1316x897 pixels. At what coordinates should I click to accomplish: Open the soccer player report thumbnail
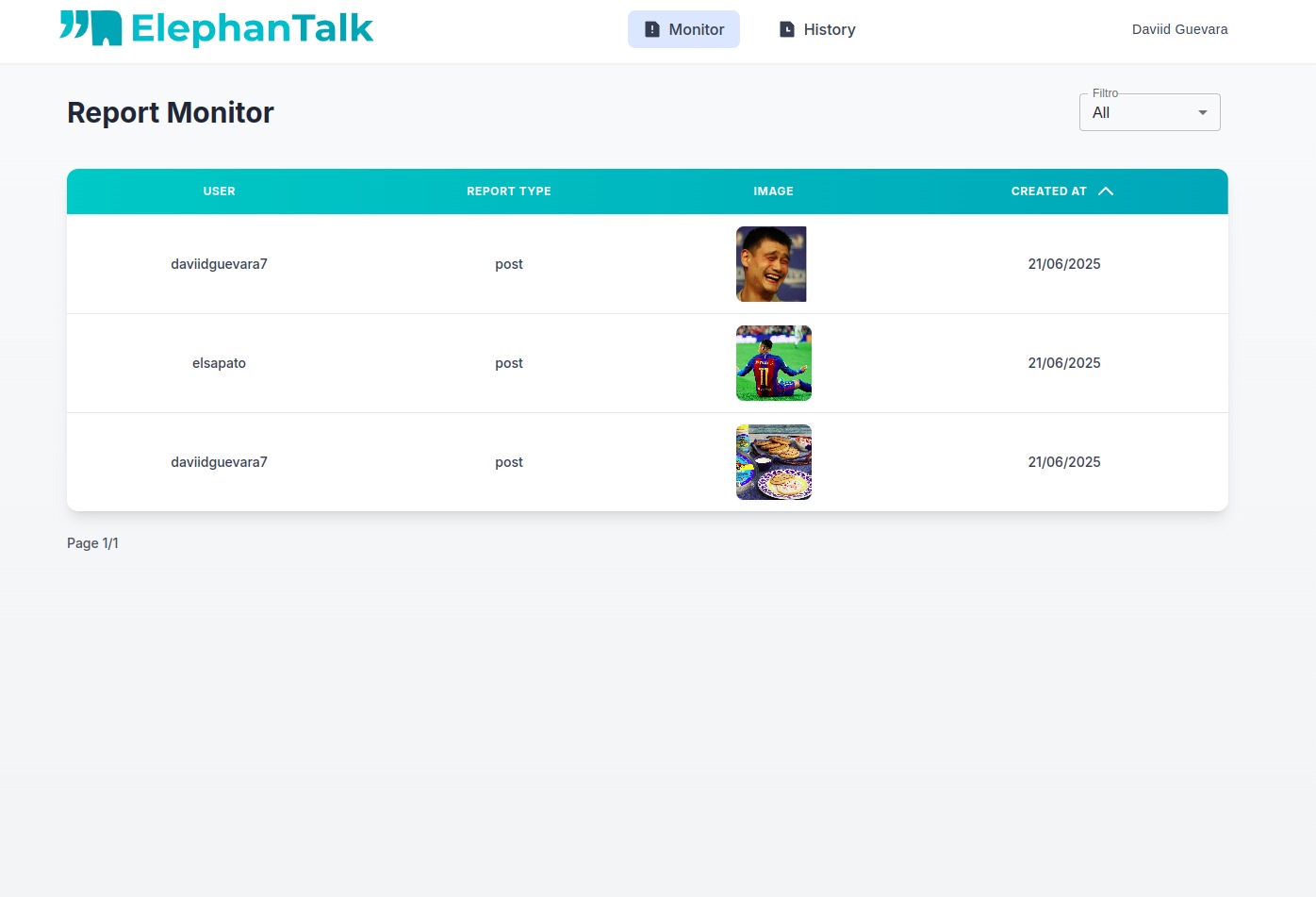773,363
